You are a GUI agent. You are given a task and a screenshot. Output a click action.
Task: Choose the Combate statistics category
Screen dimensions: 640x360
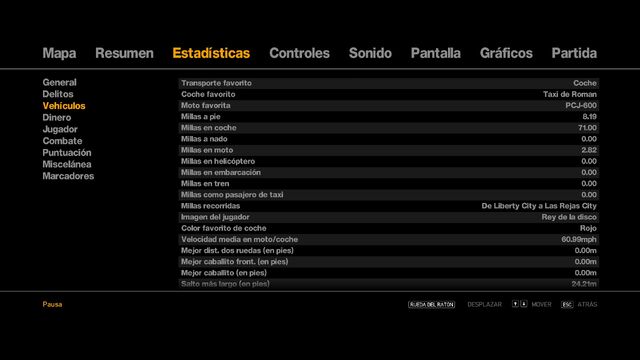[62, 141]
